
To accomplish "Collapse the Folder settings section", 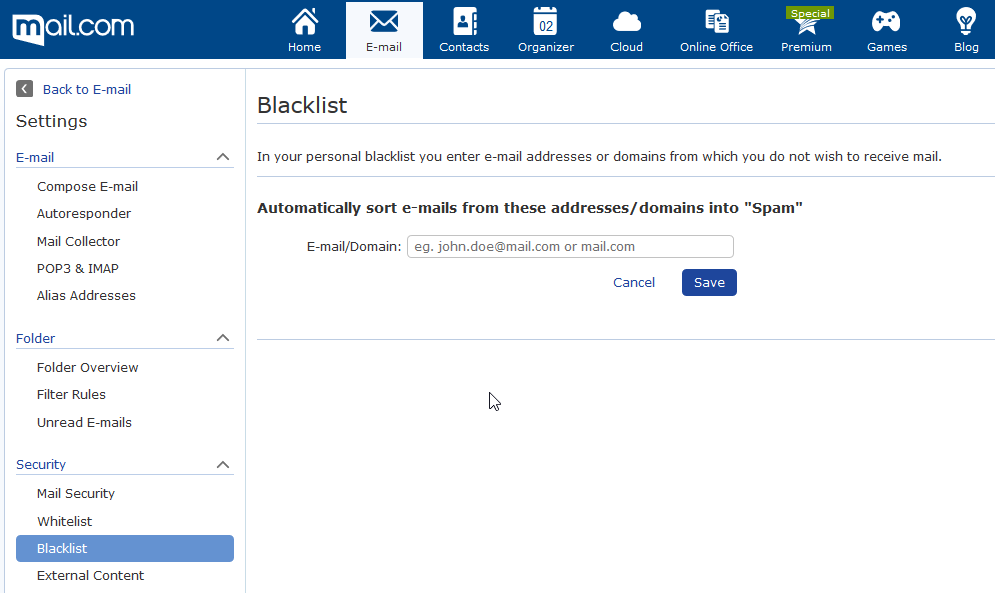I will [223, 338].
